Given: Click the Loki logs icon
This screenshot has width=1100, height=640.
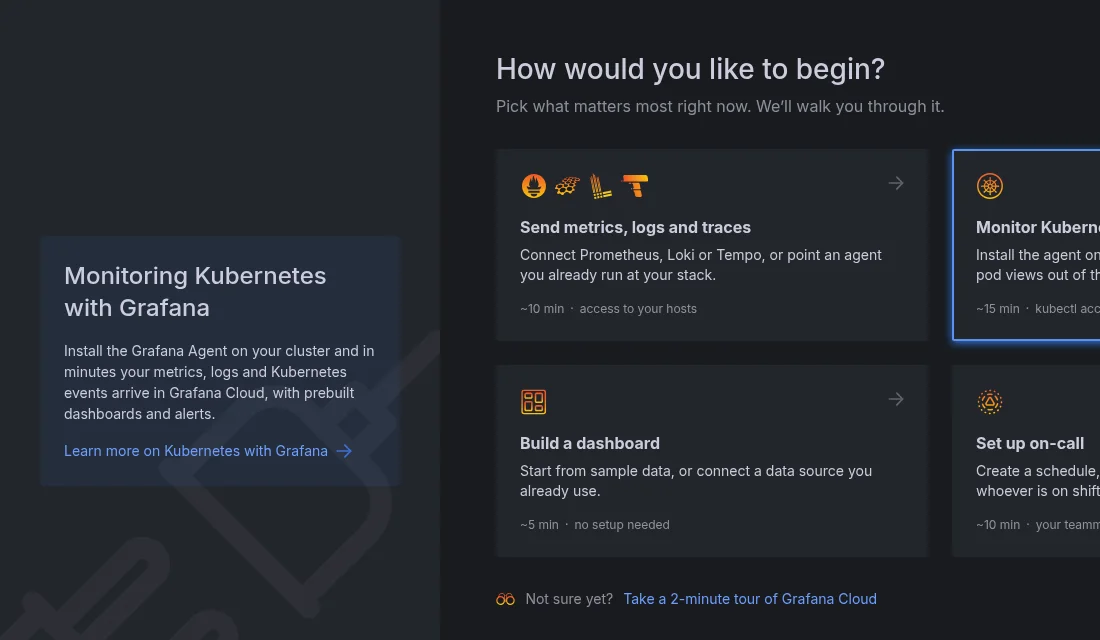Looking at the screenshot, I should 601,186.
